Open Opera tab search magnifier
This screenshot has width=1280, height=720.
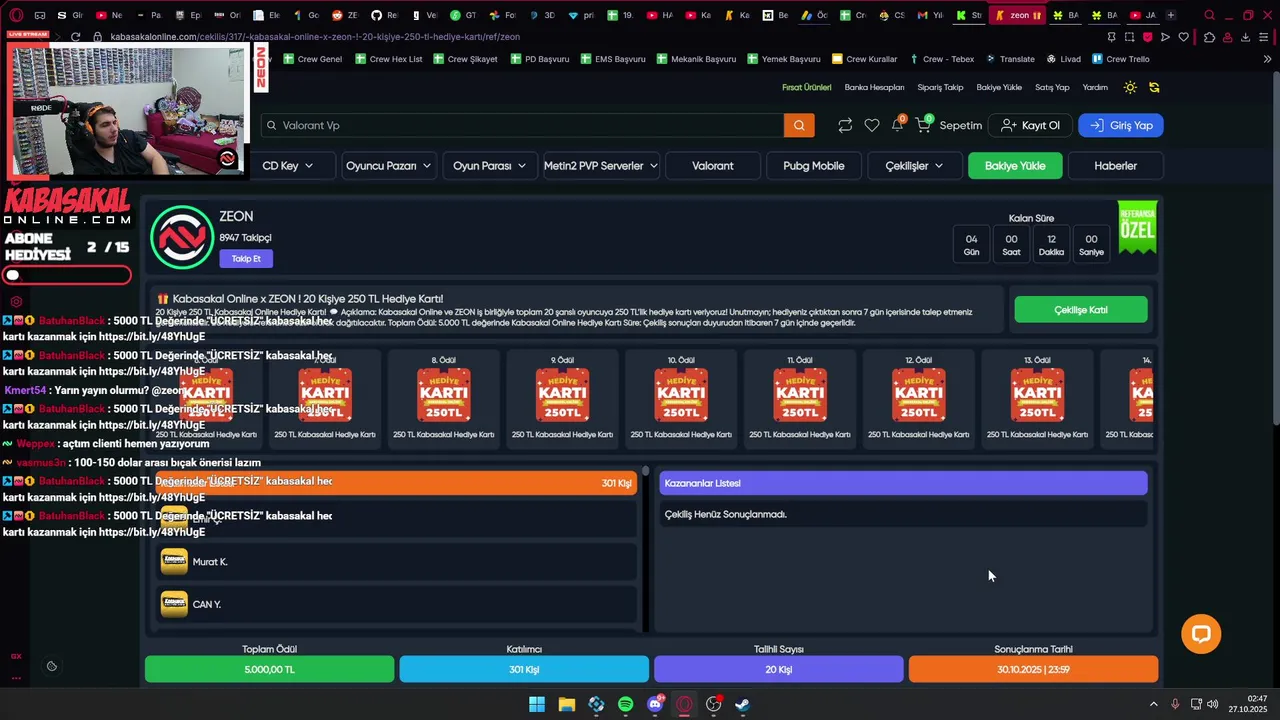[x=1209, y=15]
